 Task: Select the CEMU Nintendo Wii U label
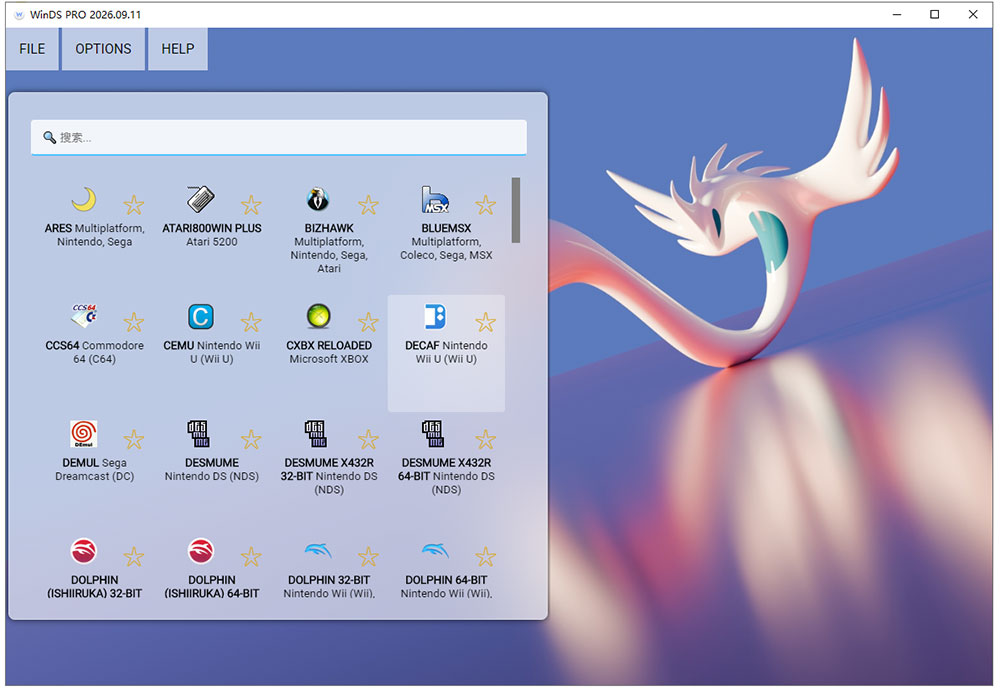pos(212,352)
